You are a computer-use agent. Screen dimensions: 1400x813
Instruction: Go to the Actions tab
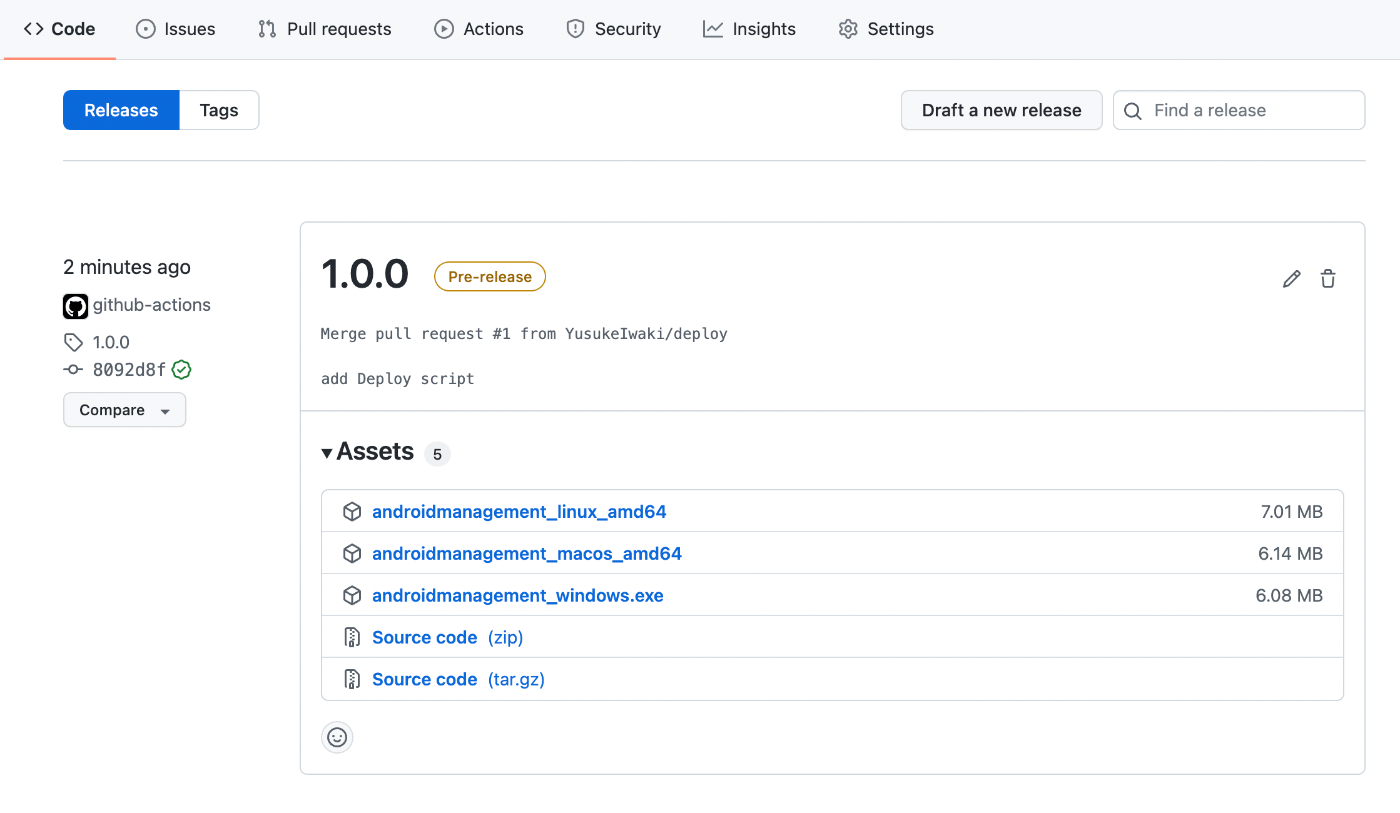pyautogui.click(x=479, y=29)
